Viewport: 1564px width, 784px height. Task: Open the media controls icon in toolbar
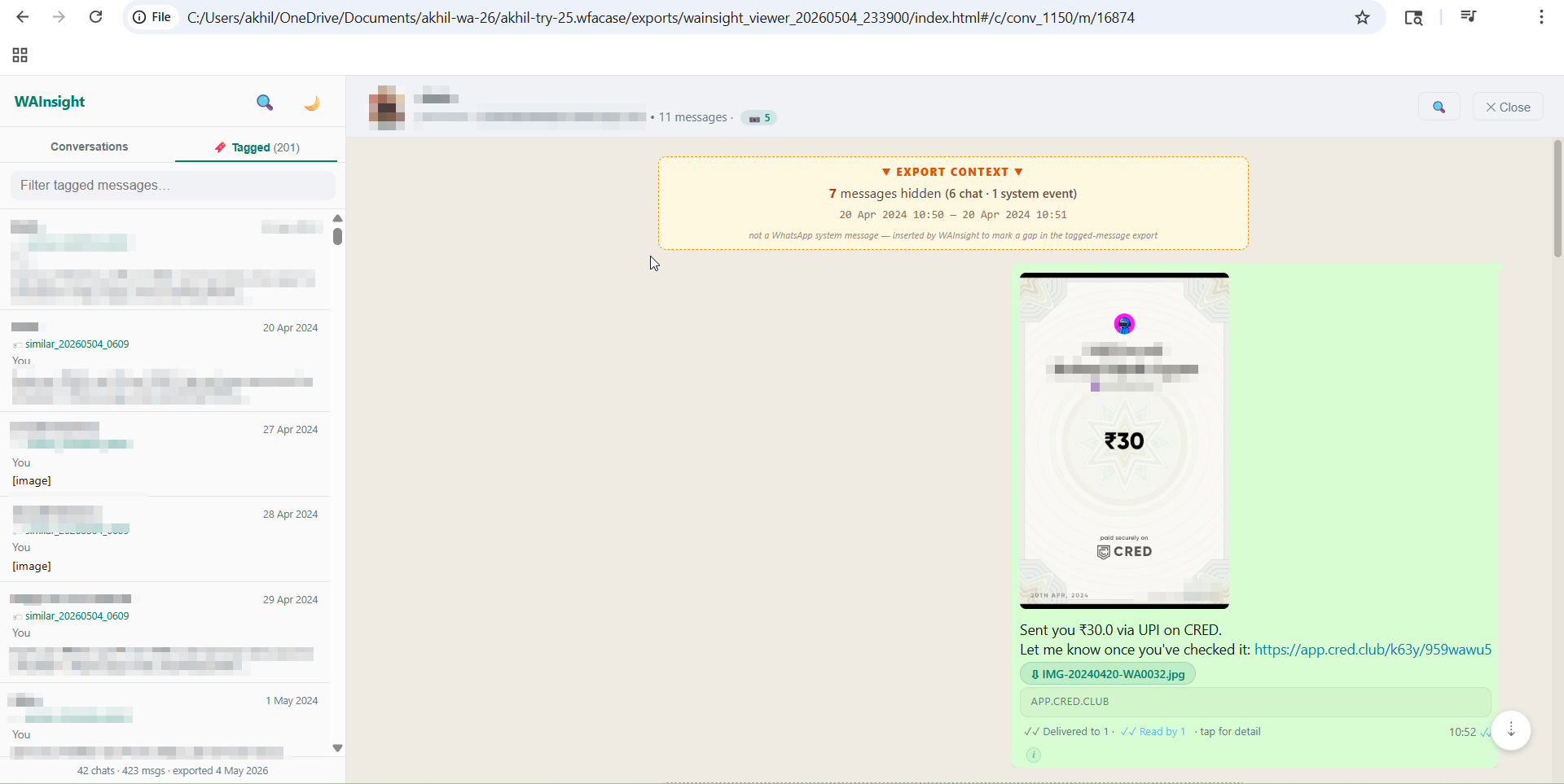pos(1468,17)
